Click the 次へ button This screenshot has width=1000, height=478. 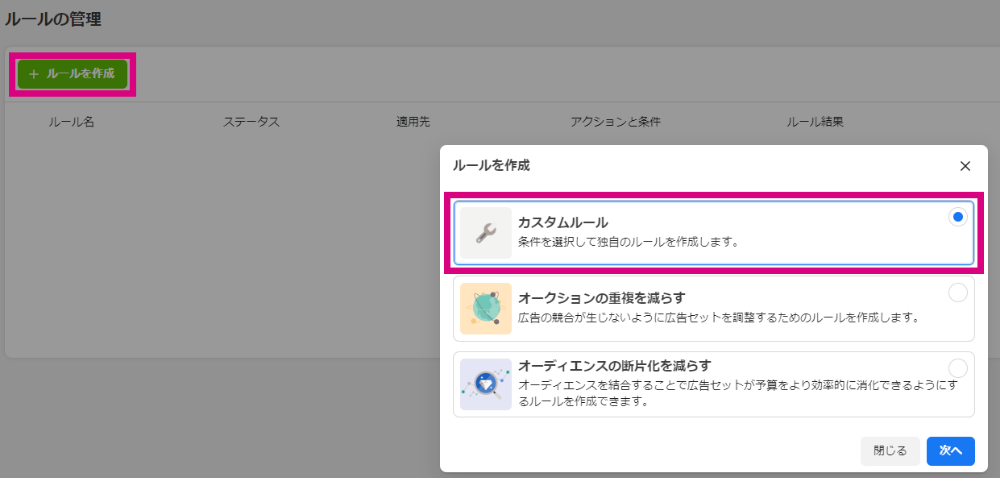coord(950,451)
